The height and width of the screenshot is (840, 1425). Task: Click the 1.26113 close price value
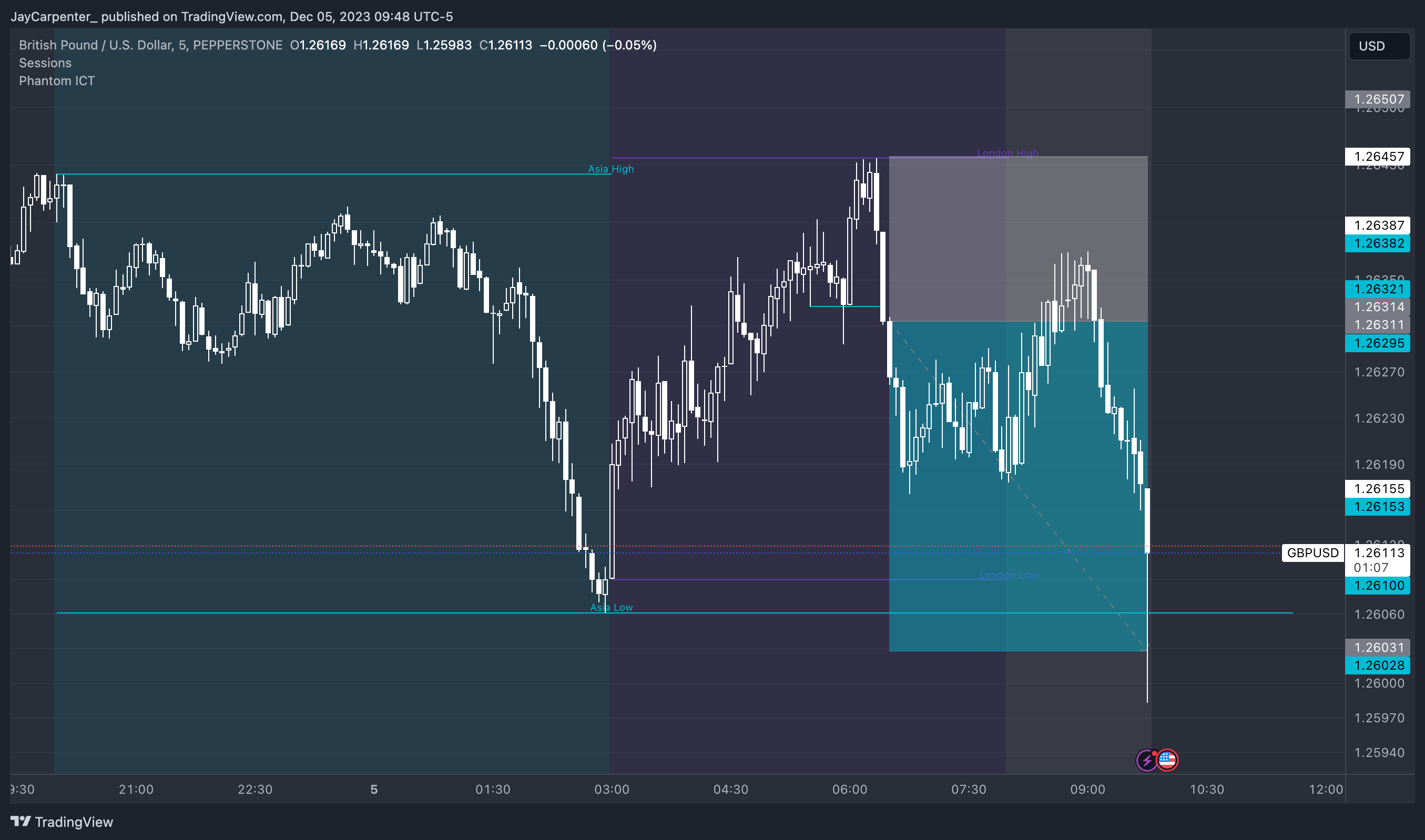505,45
